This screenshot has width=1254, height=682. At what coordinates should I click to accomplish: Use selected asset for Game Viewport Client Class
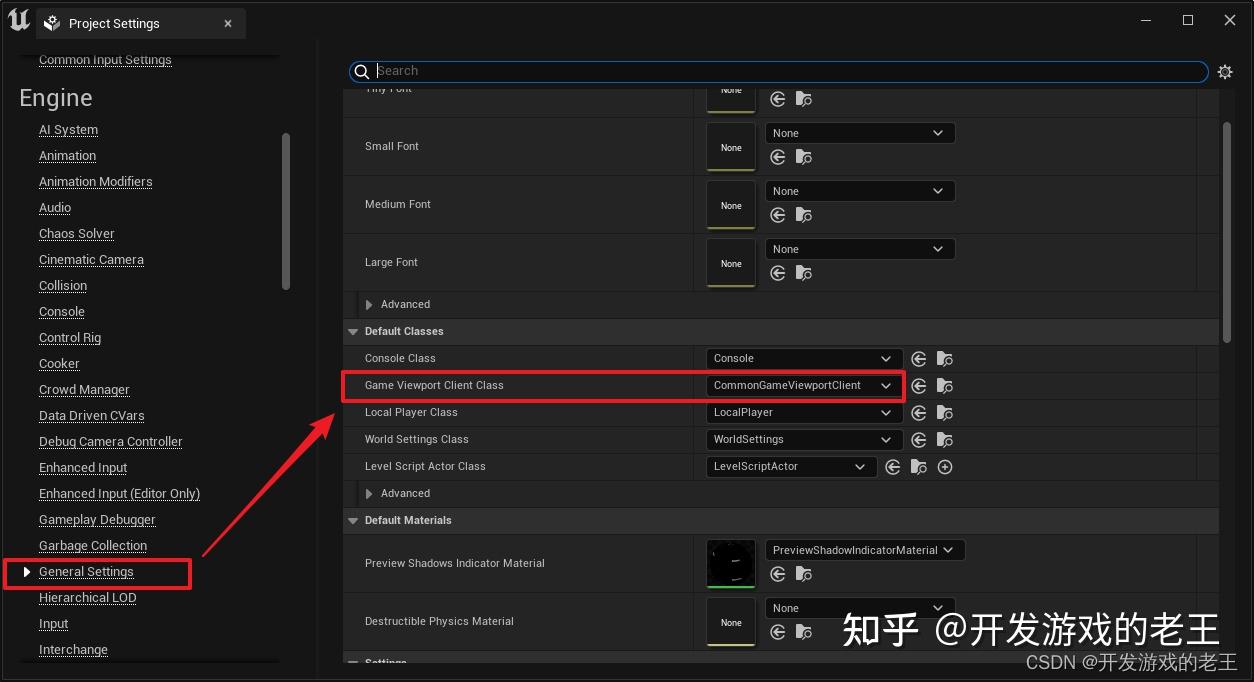919,385
